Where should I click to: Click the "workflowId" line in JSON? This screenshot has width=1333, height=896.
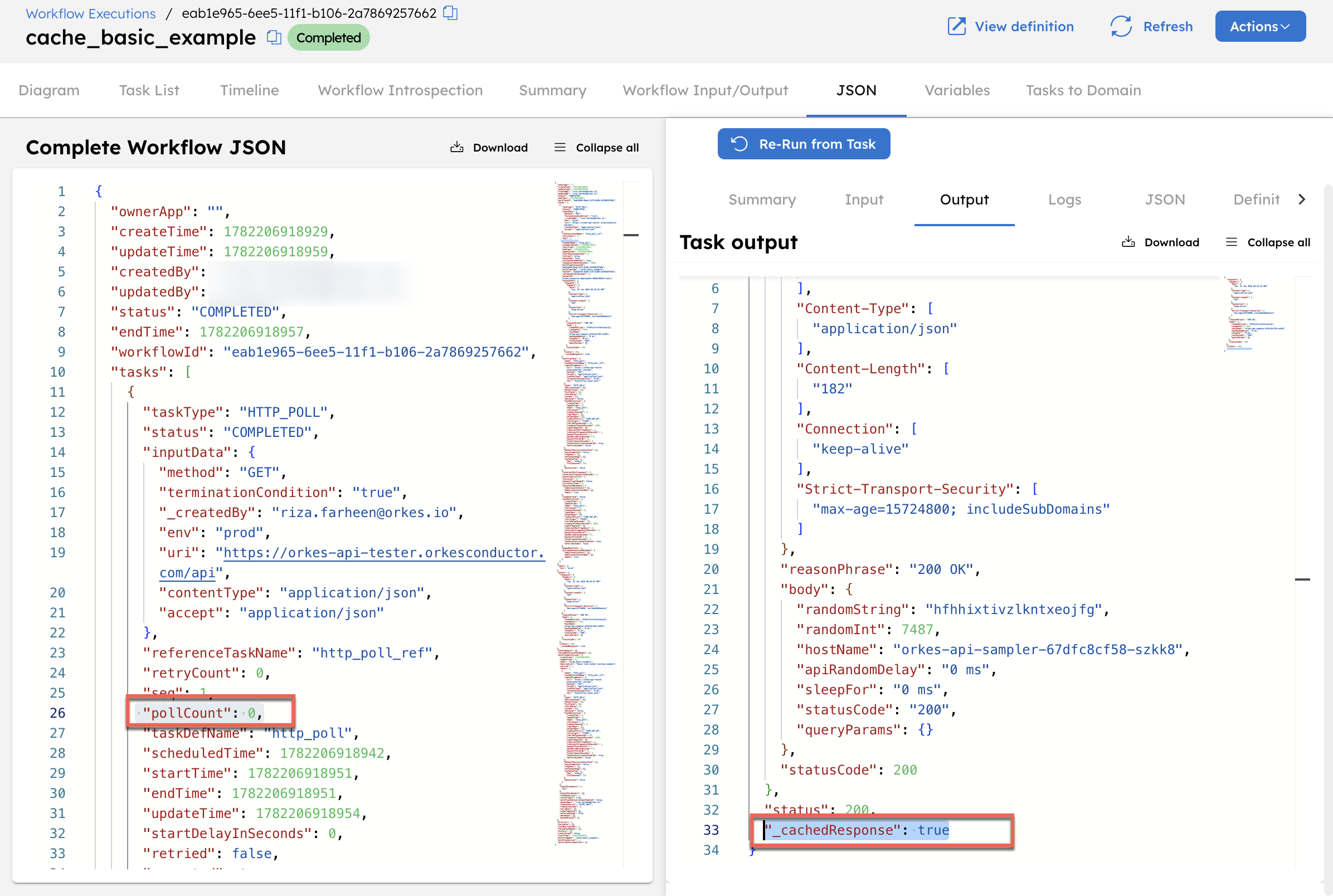click(323, 352)
